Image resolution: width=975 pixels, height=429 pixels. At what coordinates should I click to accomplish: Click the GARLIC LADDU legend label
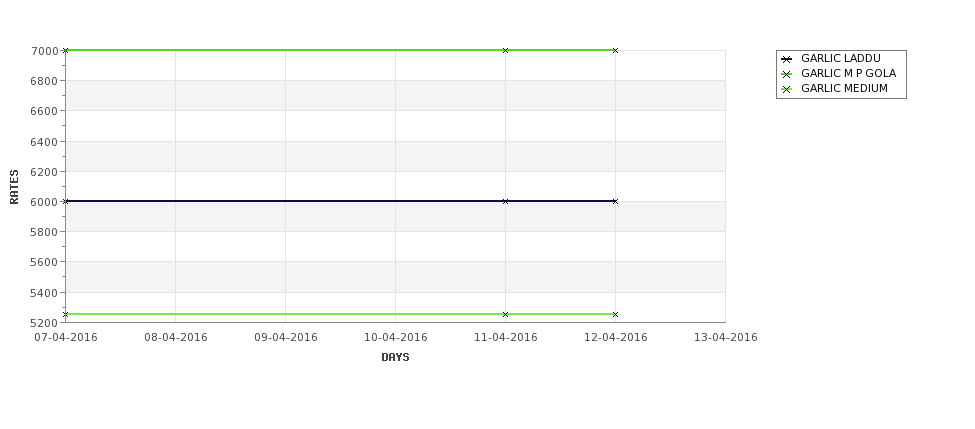(841, 58)
